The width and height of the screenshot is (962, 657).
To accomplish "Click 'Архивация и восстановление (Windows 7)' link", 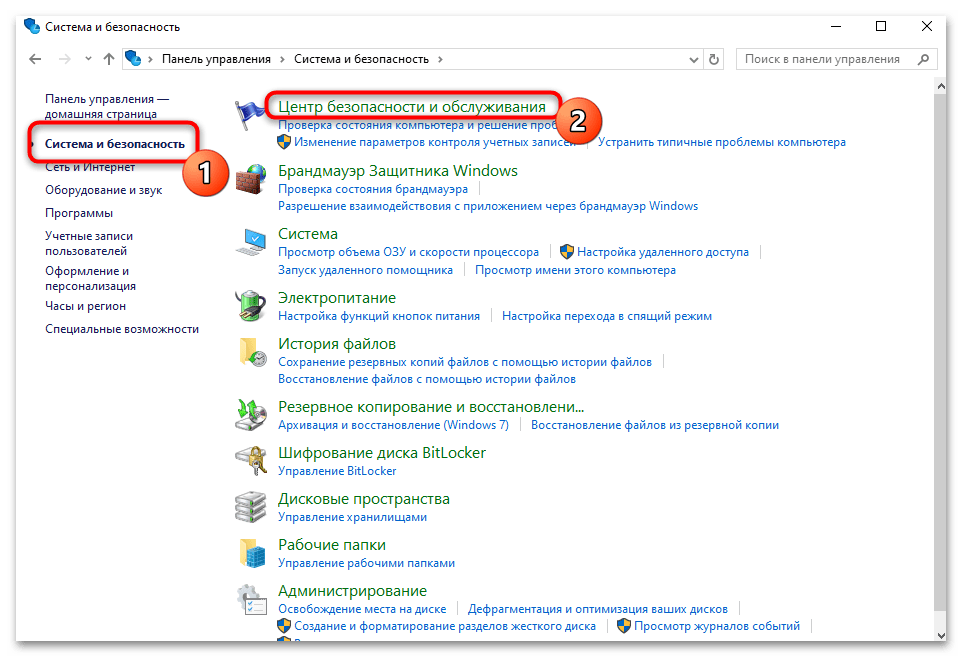I will [393, 425].
